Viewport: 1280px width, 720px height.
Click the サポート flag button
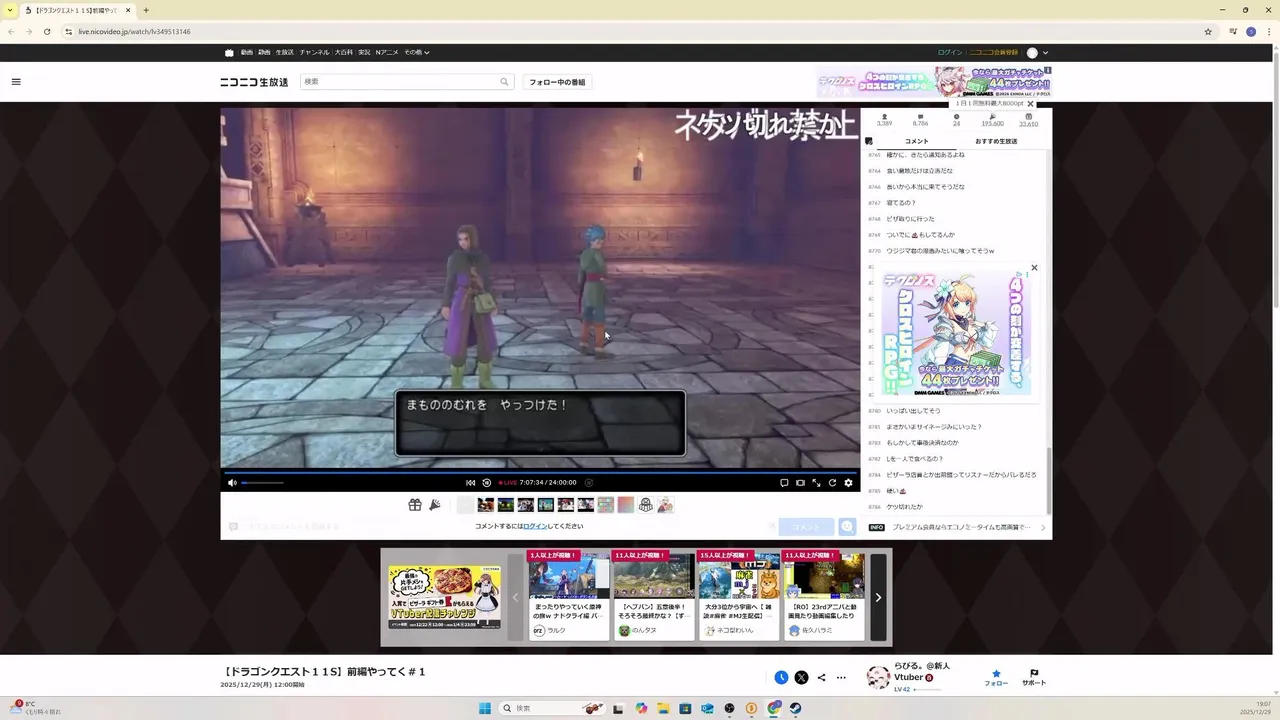pos(1034,677)
